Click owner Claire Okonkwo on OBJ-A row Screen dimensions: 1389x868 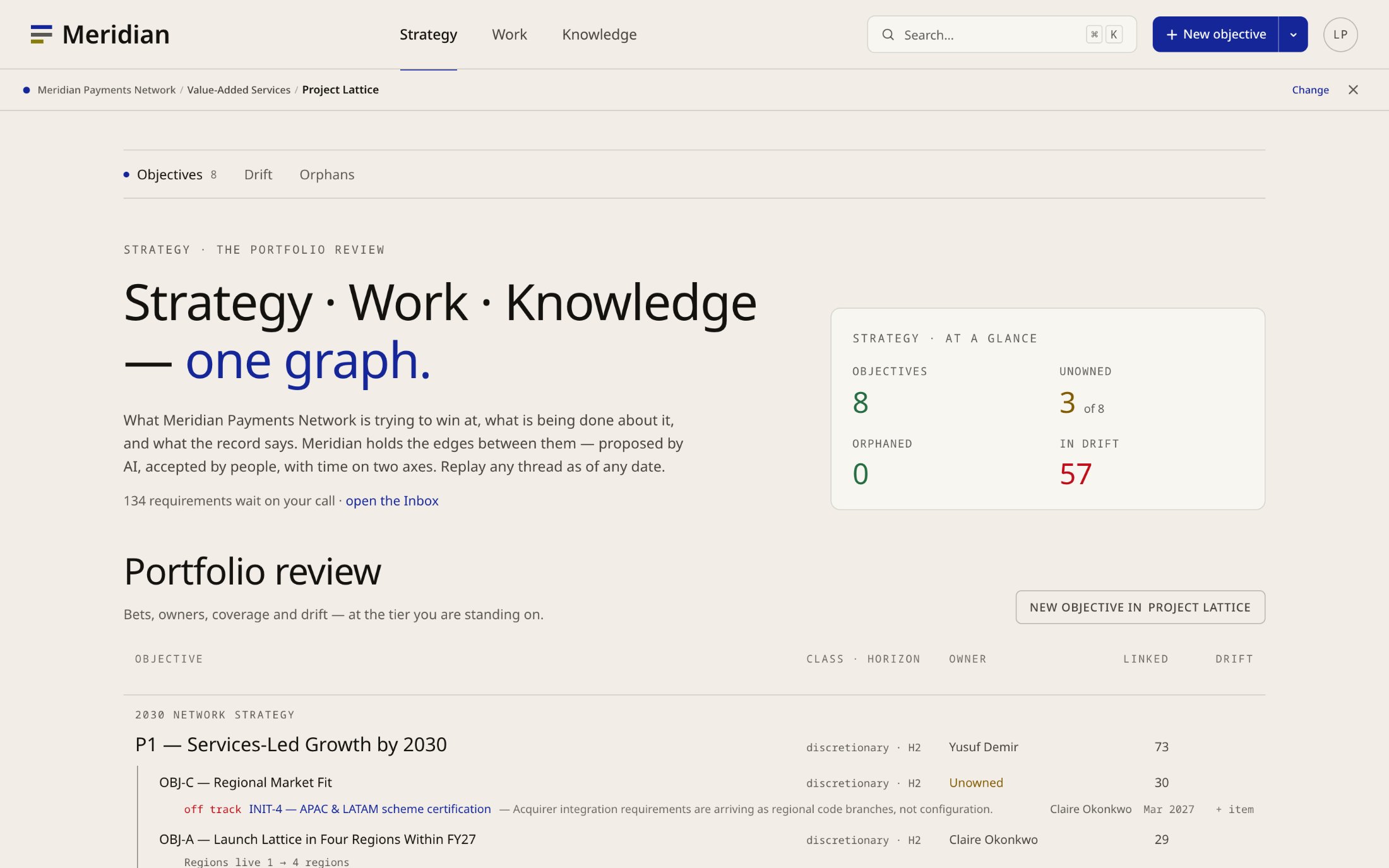(x=993, y=840)
